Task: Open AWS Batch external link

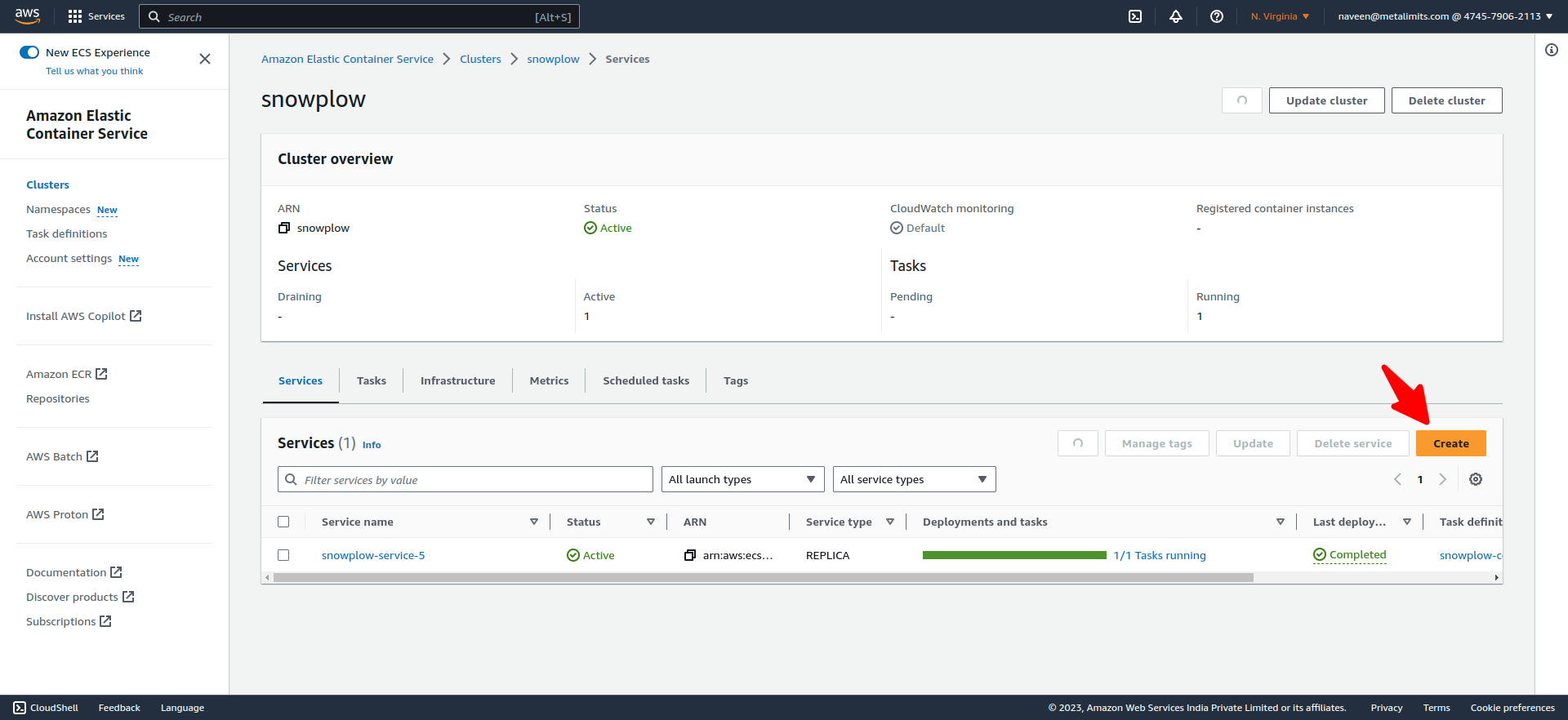Action: point(62,456)
